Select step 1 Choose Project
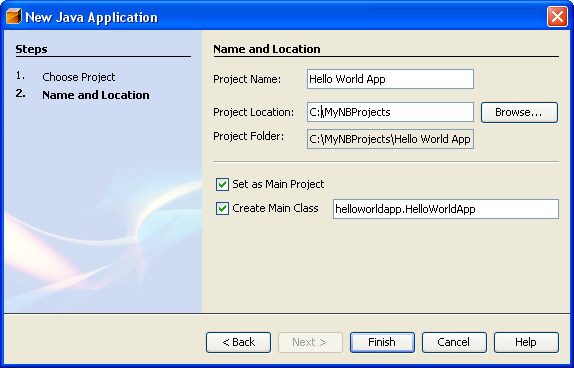574x368 pixels. pyautogui.click(x=78, y=77)
